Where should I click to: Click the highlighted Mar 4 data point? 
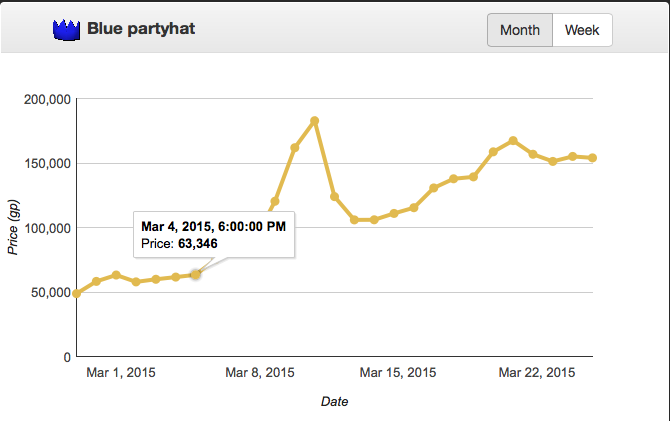tap(195, 274)
